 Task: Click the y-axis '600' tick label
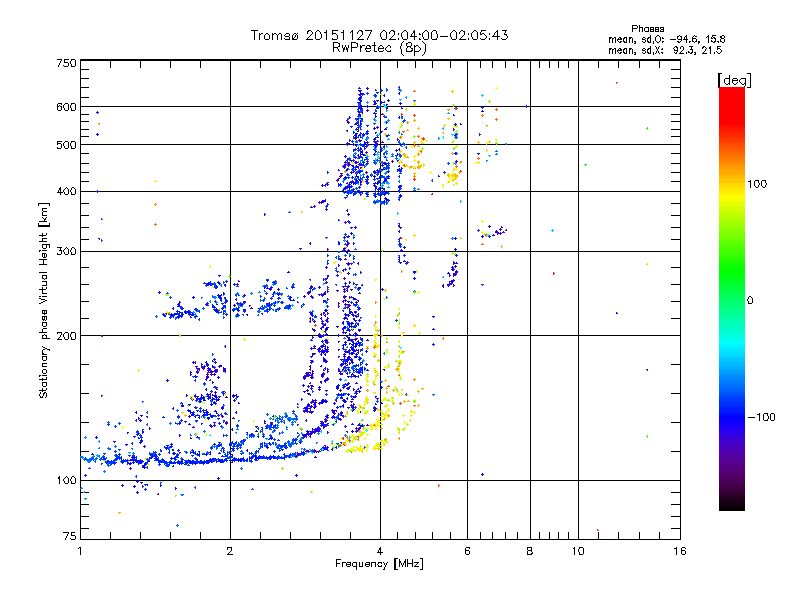pyautogui.click(x=66, y=107)
